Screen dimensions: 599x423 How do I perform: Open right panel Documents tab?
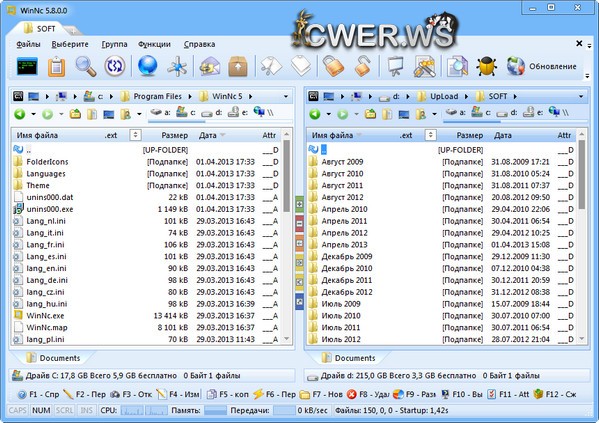click(348, 358)
